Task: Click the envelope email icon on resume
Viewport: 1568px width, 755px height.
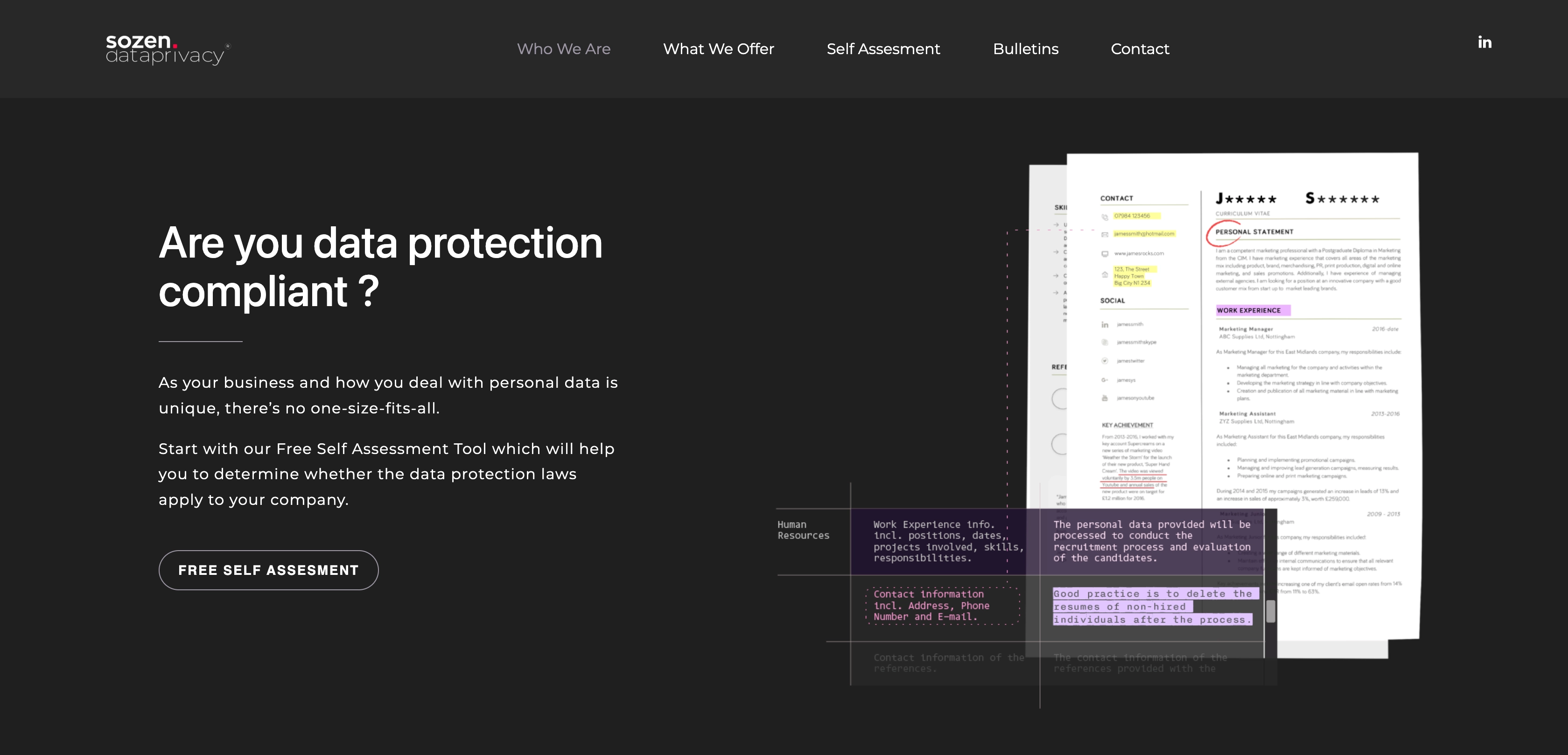Action: pyautogui.click(x=1105, y=234)
